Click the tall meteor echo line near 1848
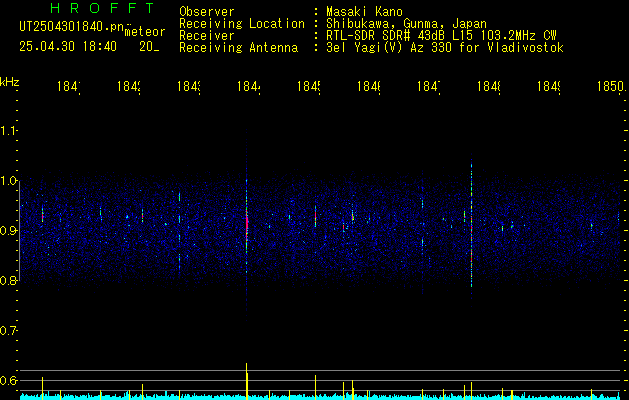 pyautogui.click(x=471, y=225)
